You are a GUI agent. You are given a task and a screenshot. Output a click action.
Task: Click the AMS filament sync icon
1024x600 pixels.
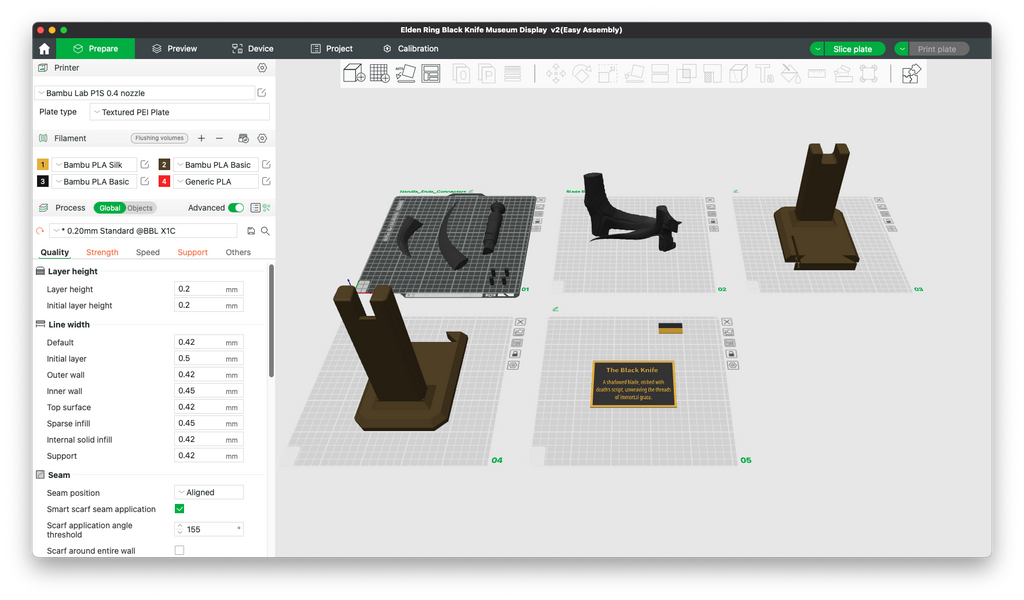(244, 138)
